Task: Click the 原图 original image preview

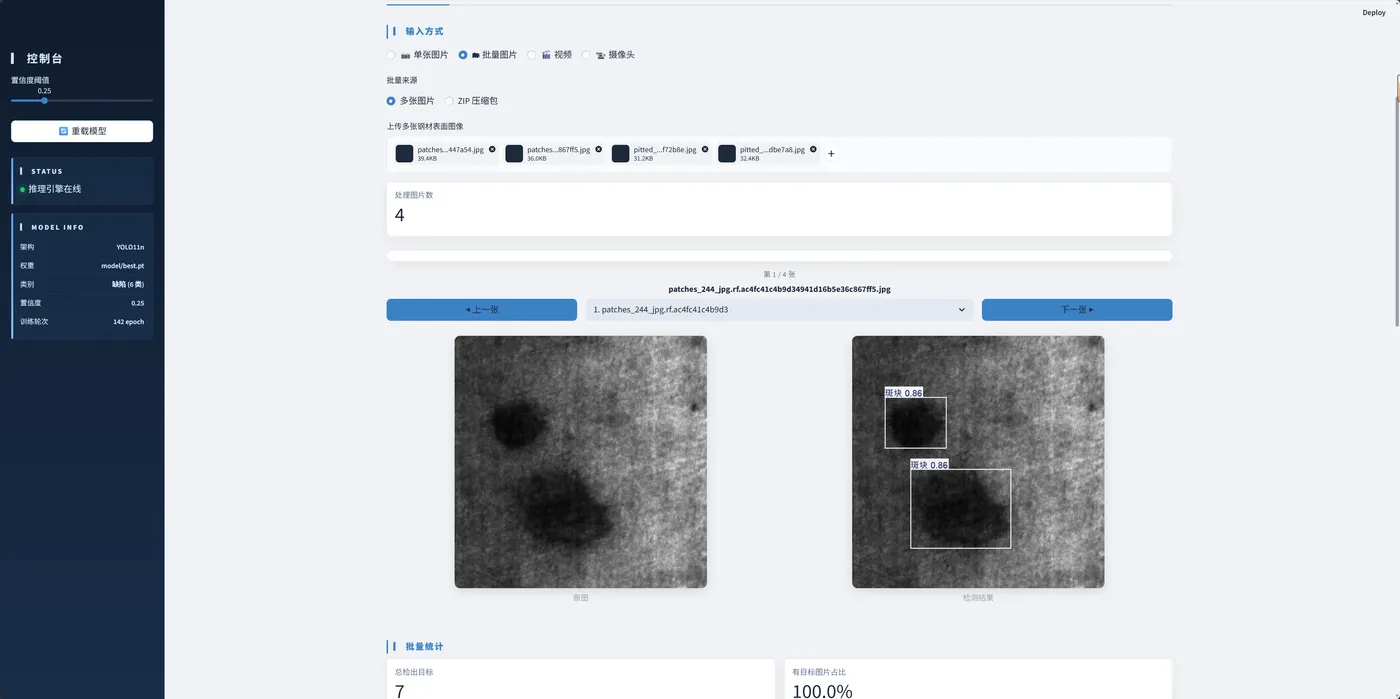Action: tap(581, 462)
